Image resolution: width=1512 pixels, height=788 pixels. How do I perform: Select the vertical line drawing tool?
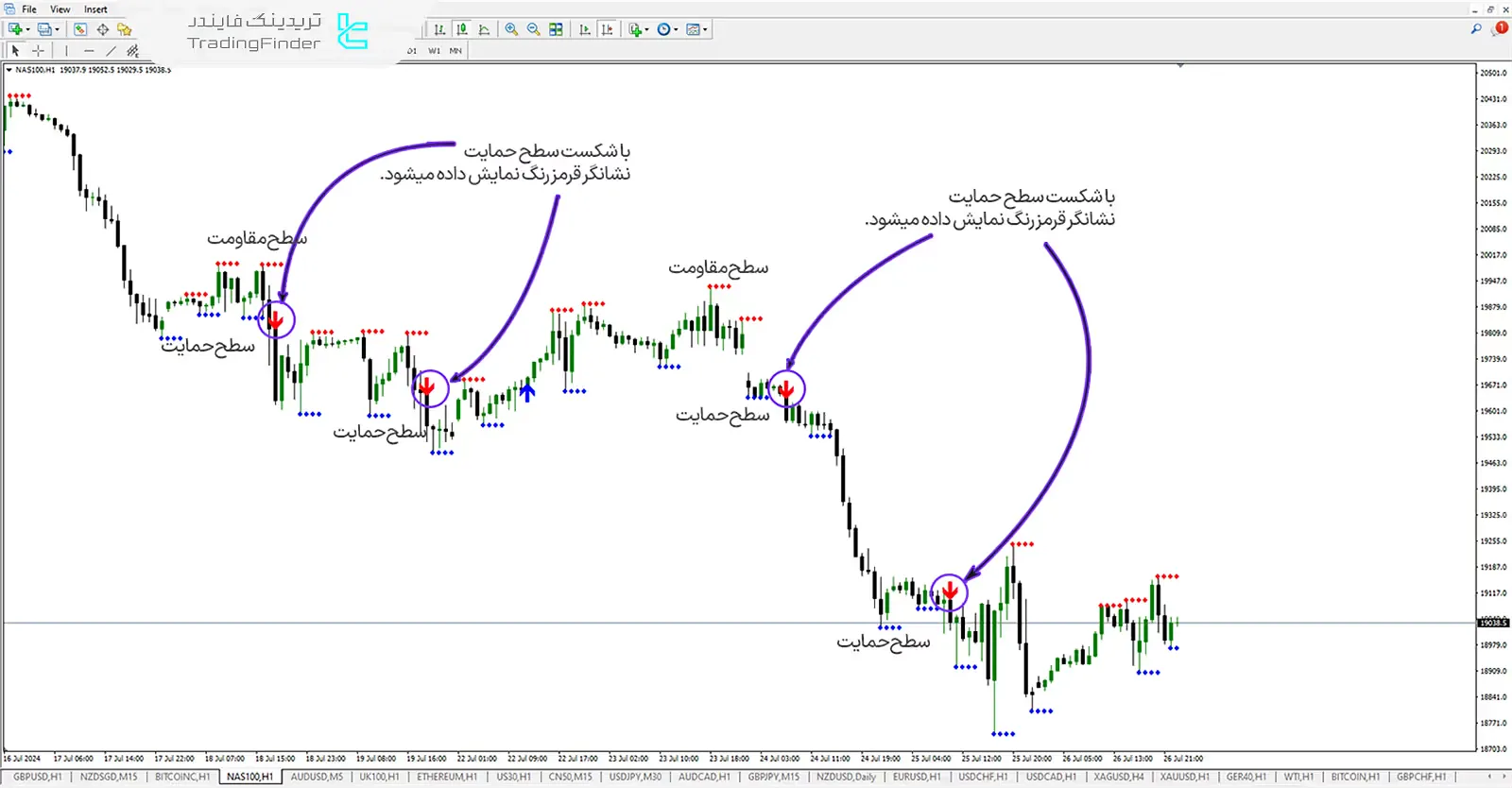(x=66, y=51)
